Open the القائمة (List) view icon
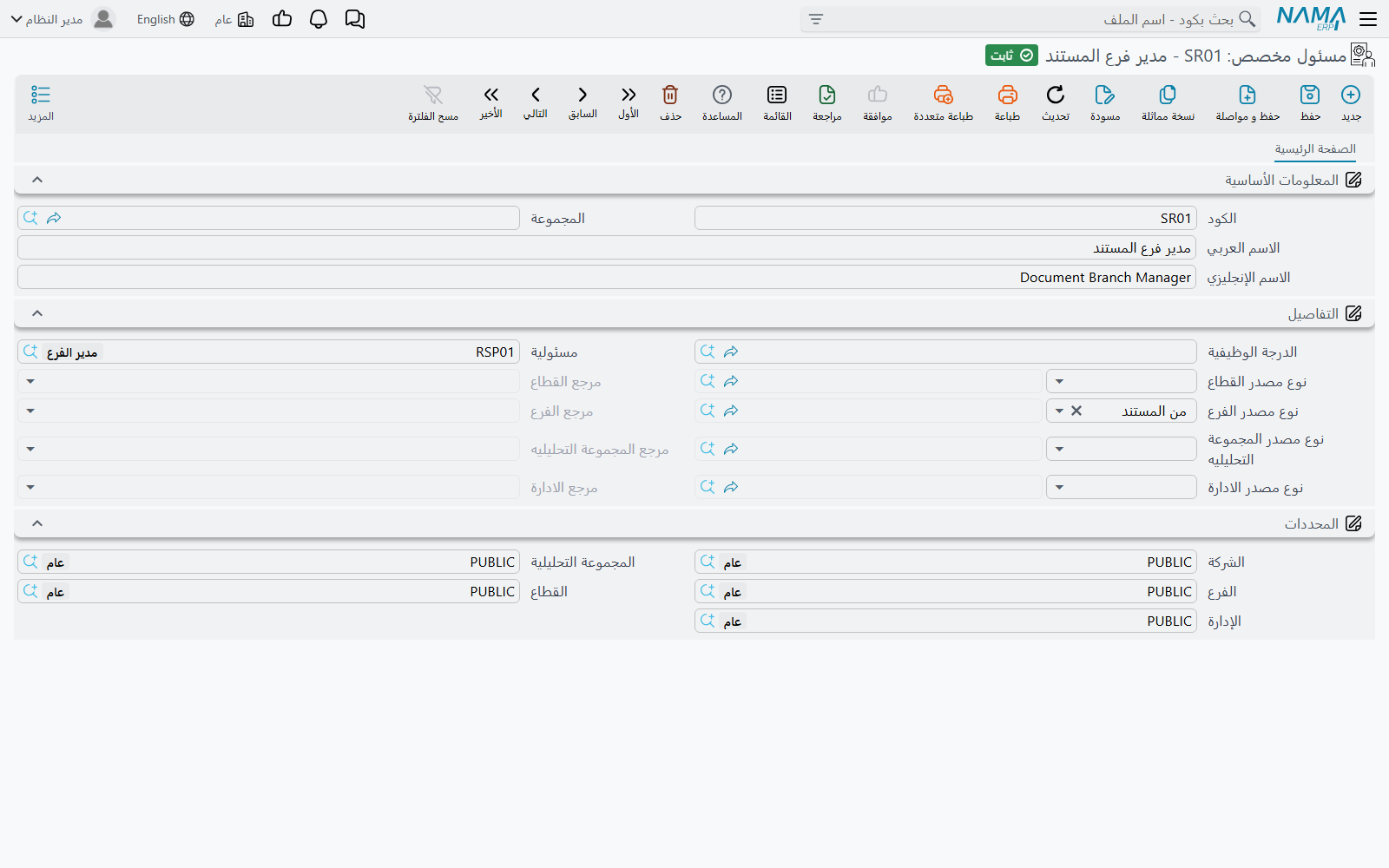This screenshot has width=1389, height=868. pos(777,95)
